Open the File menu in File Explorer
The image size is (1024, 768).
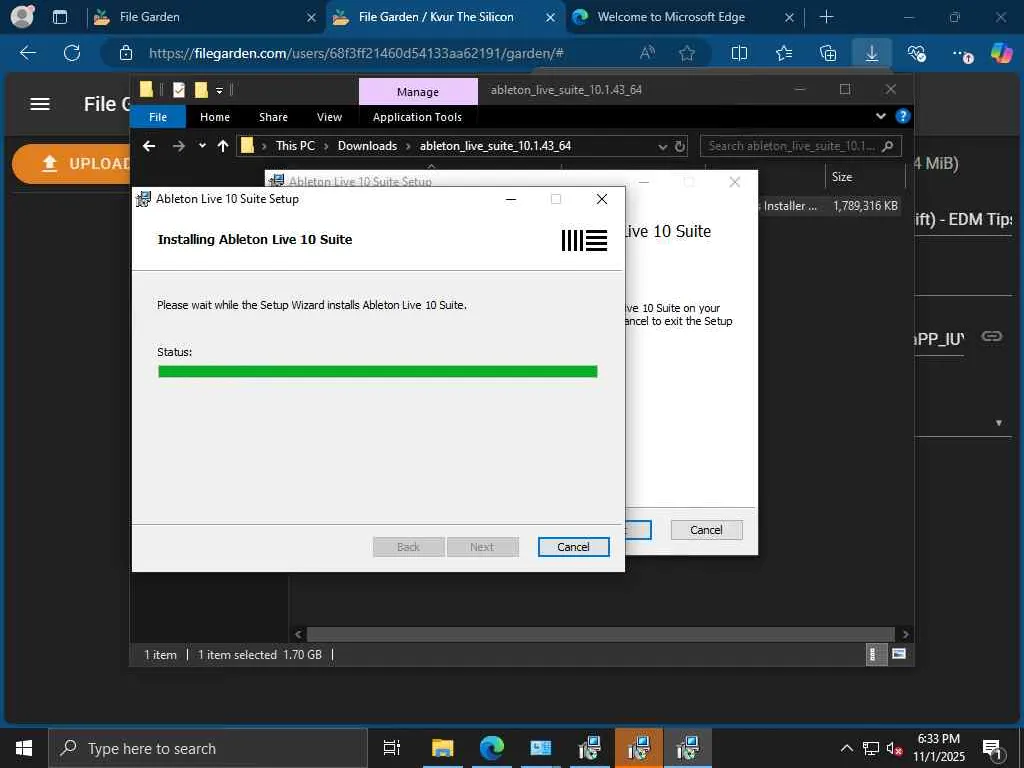pos(157,117)
